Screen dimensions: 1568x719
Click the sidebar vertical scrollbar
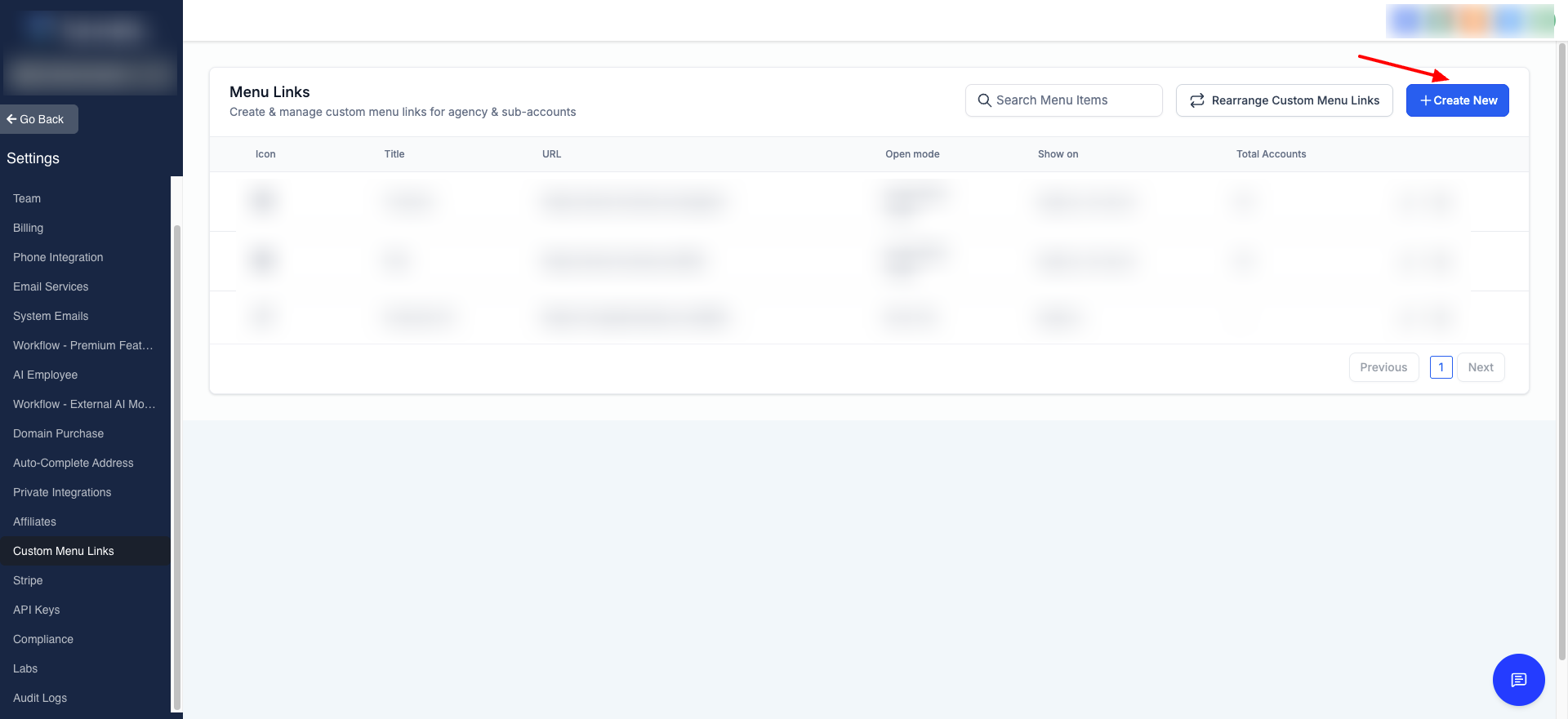[x=176, y=465]
